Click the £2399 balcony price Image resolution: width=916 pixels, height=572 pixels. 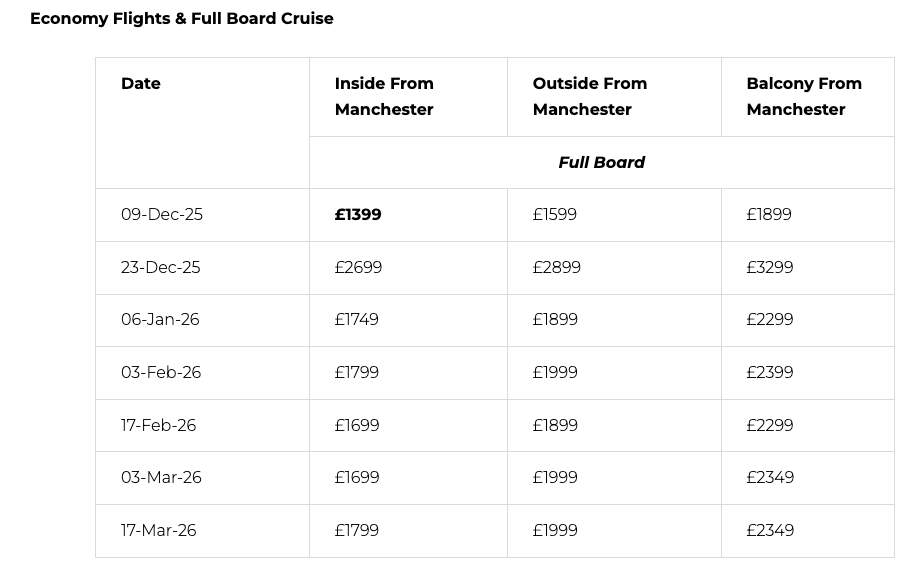[x=770, y=372]
